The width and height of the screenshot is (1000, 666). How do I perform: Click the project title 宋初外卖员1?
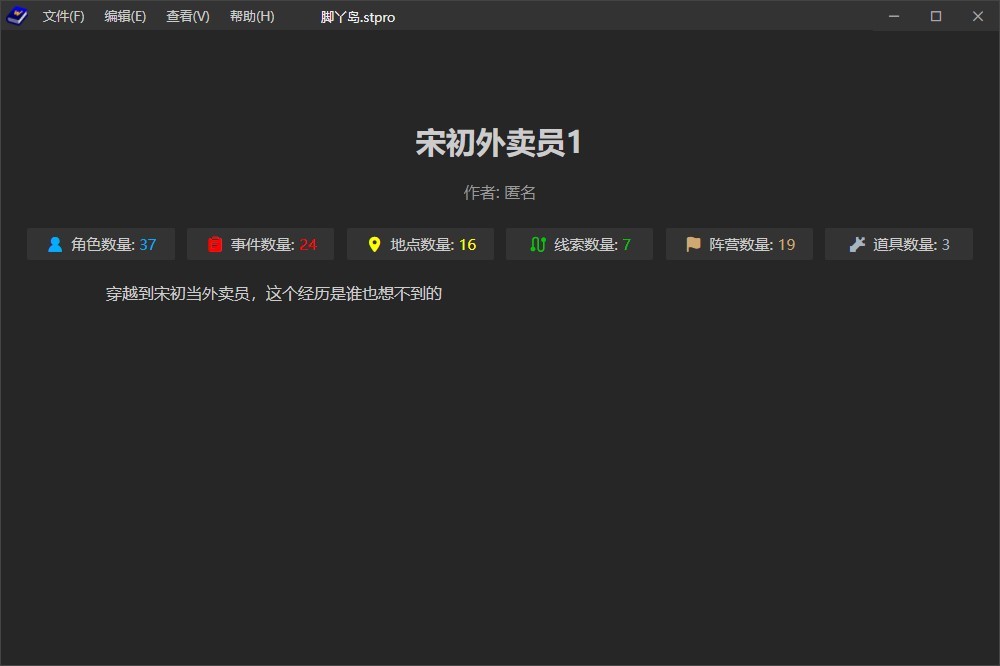tap(499, 143)
